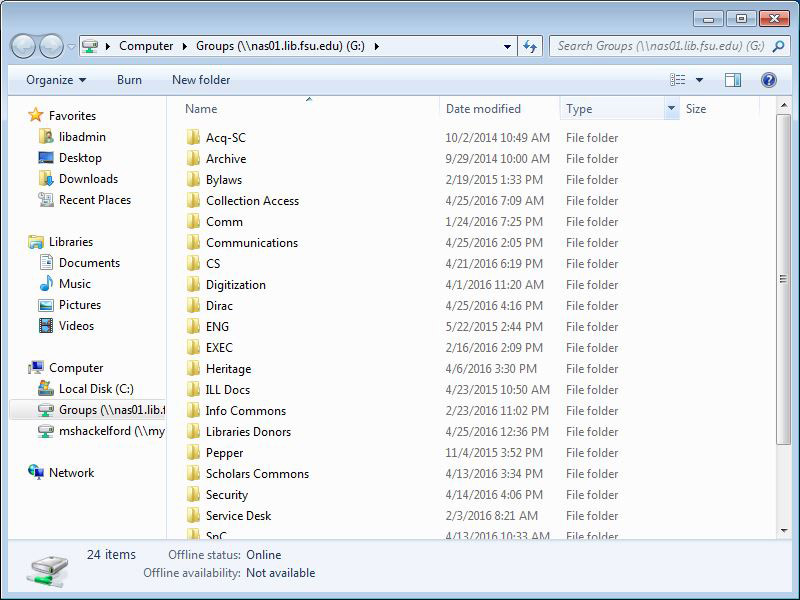Open the Type column filter dropdown
Screen dimensions: 800x600
(x=671, y=109)
